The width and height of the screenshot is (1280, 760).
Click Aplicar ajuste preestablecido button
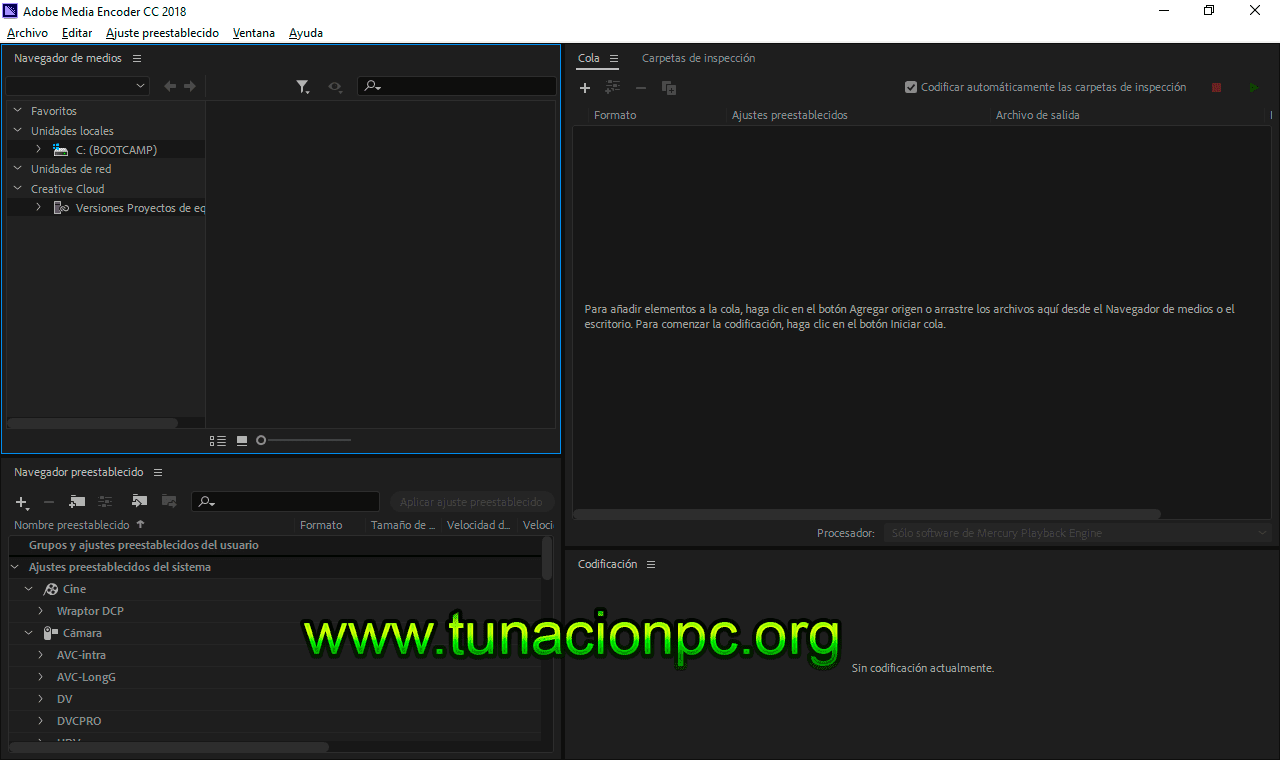click(471, 502)
